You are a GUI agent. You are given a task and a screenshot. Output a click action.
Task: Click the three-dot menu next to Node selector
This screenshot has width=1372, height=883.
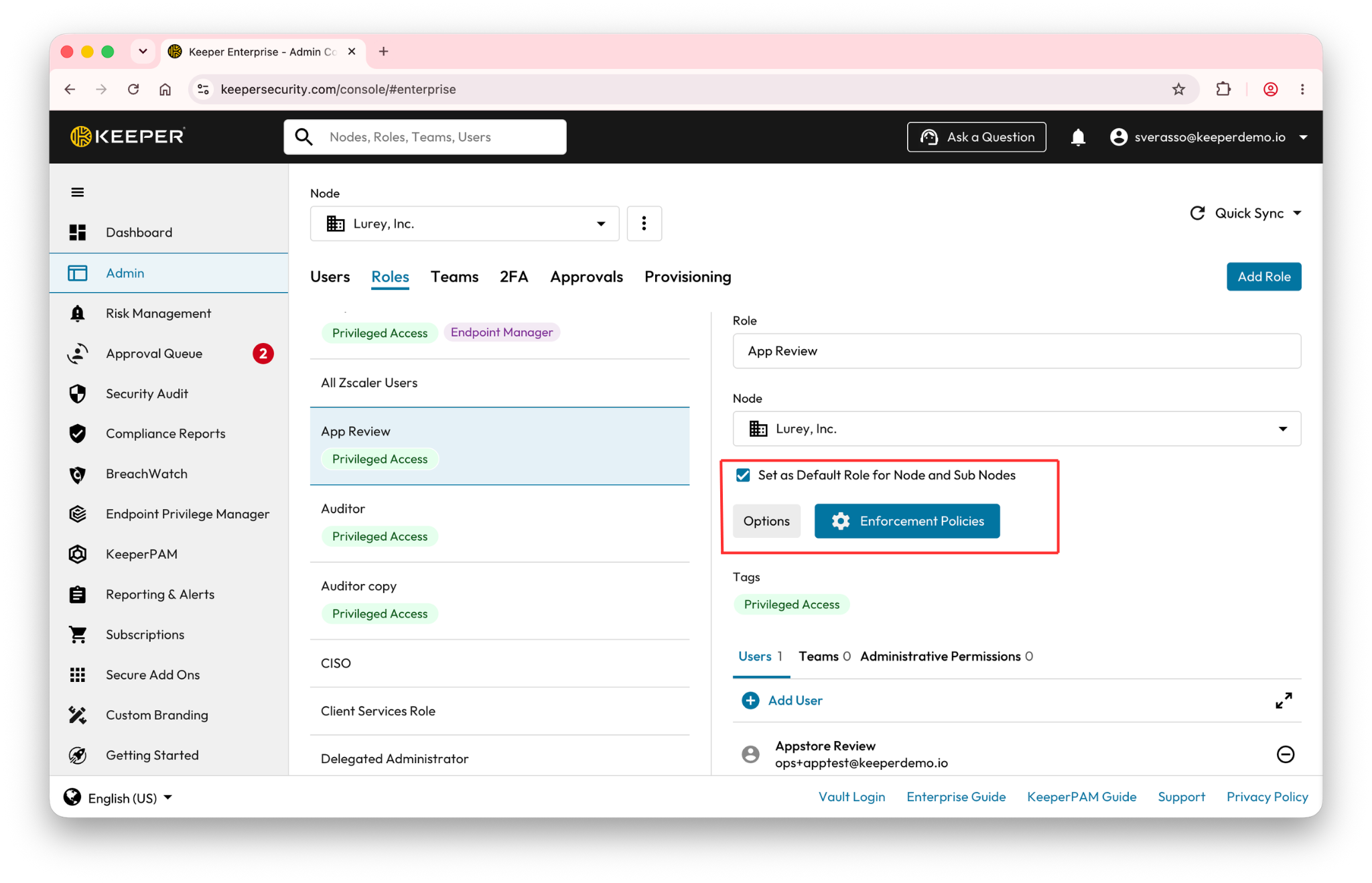644,223
